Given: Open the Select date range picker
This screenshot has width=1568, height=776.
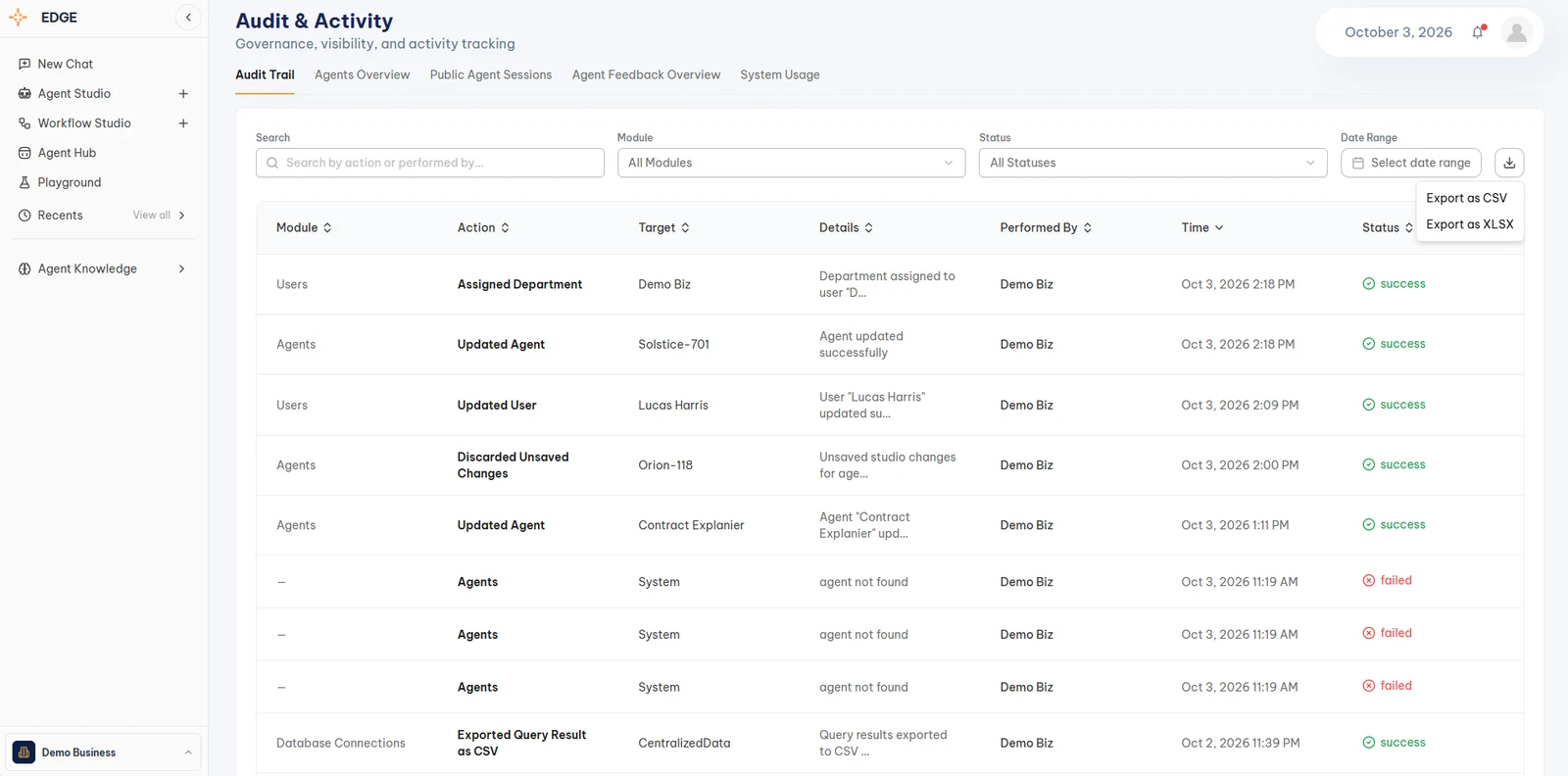Looking at the screenshot, I should pyautogui.click(x=1410, y=163).
